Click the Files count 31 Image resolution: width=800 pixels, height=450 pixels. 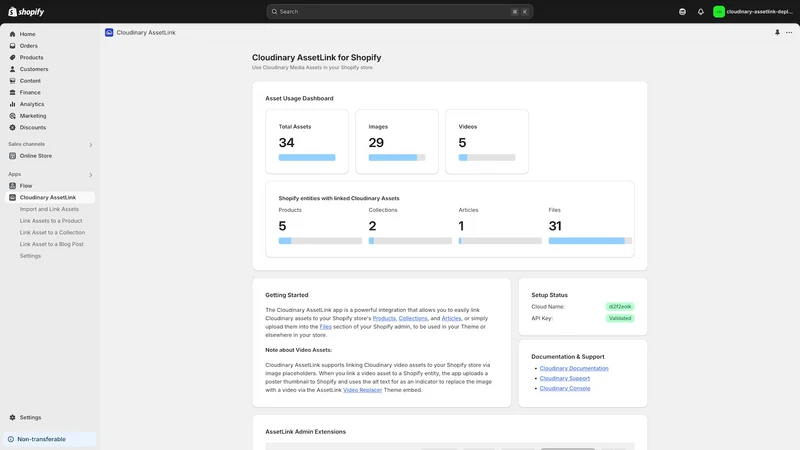pos(555,226)
